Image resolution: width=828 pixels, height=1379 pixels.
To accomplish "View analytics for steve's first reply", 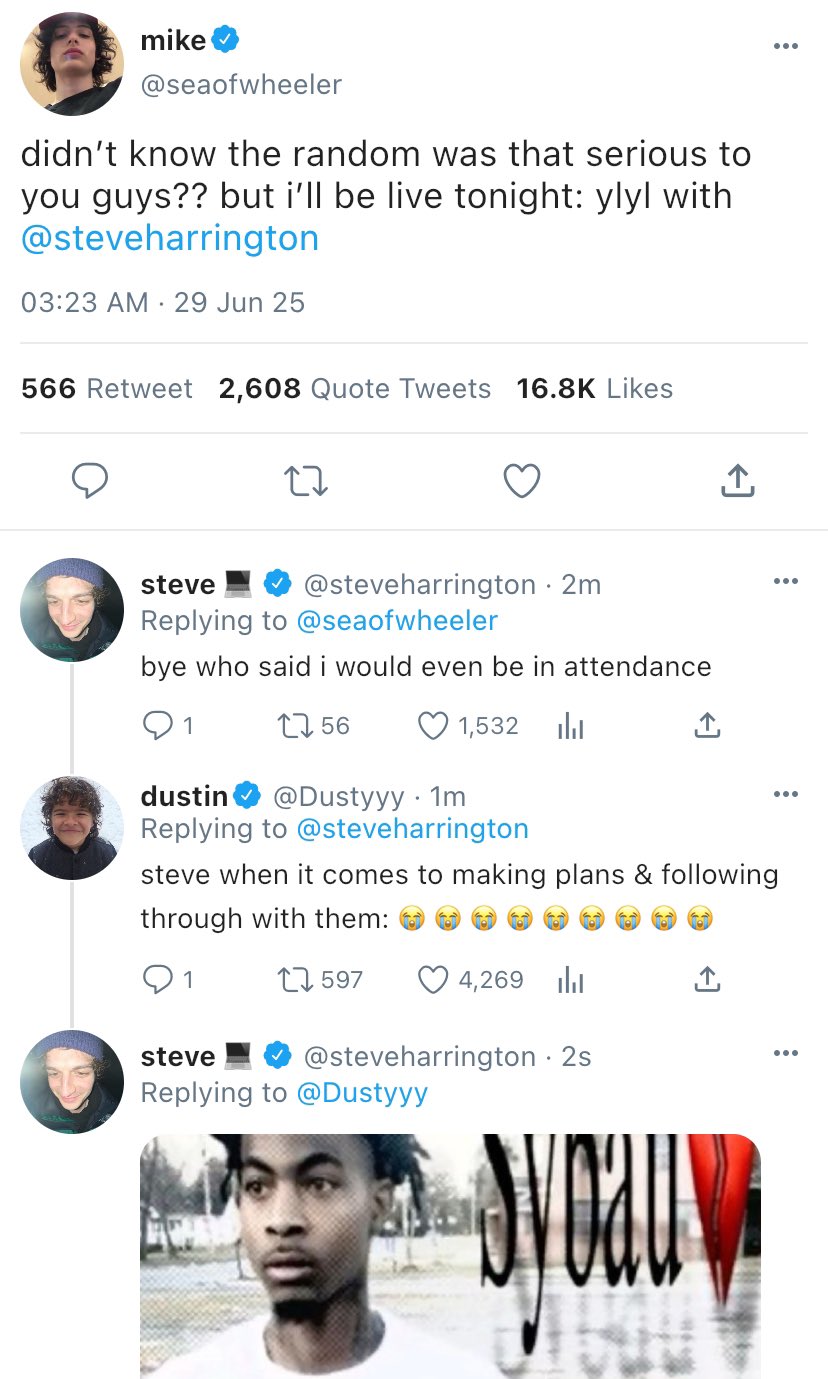I will pyautogui.click(x=568, y=726).
